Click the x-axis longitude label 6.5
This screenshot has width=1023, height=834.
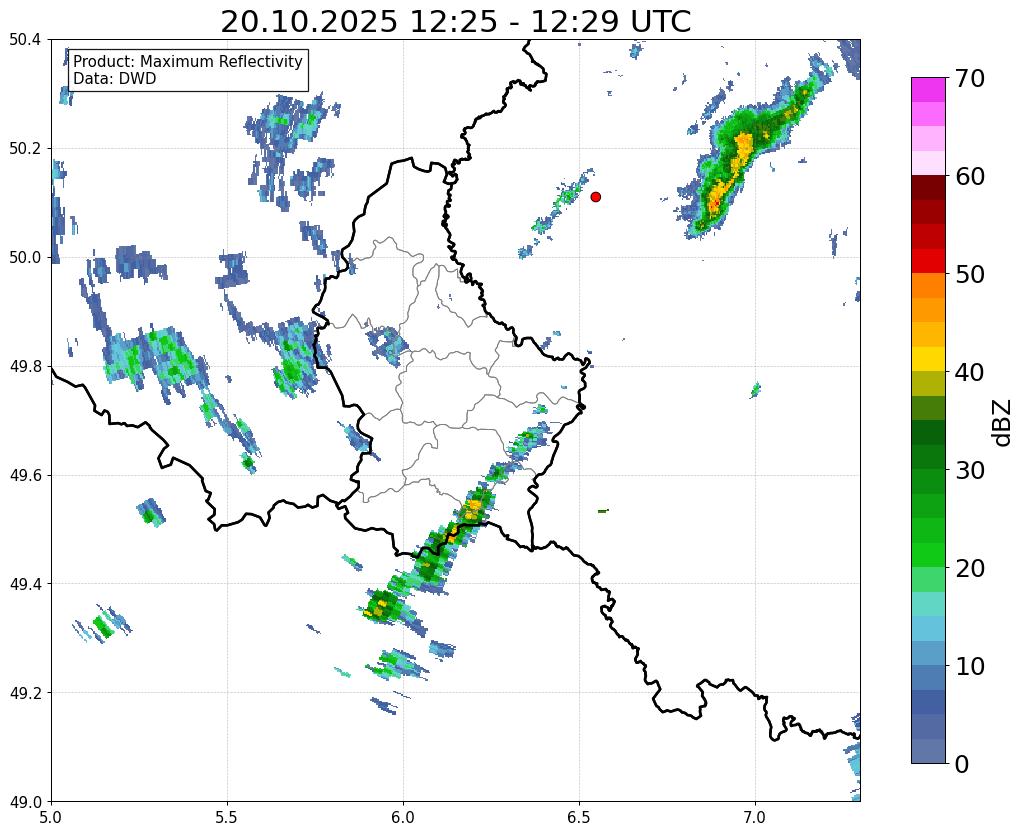[579, 818]
